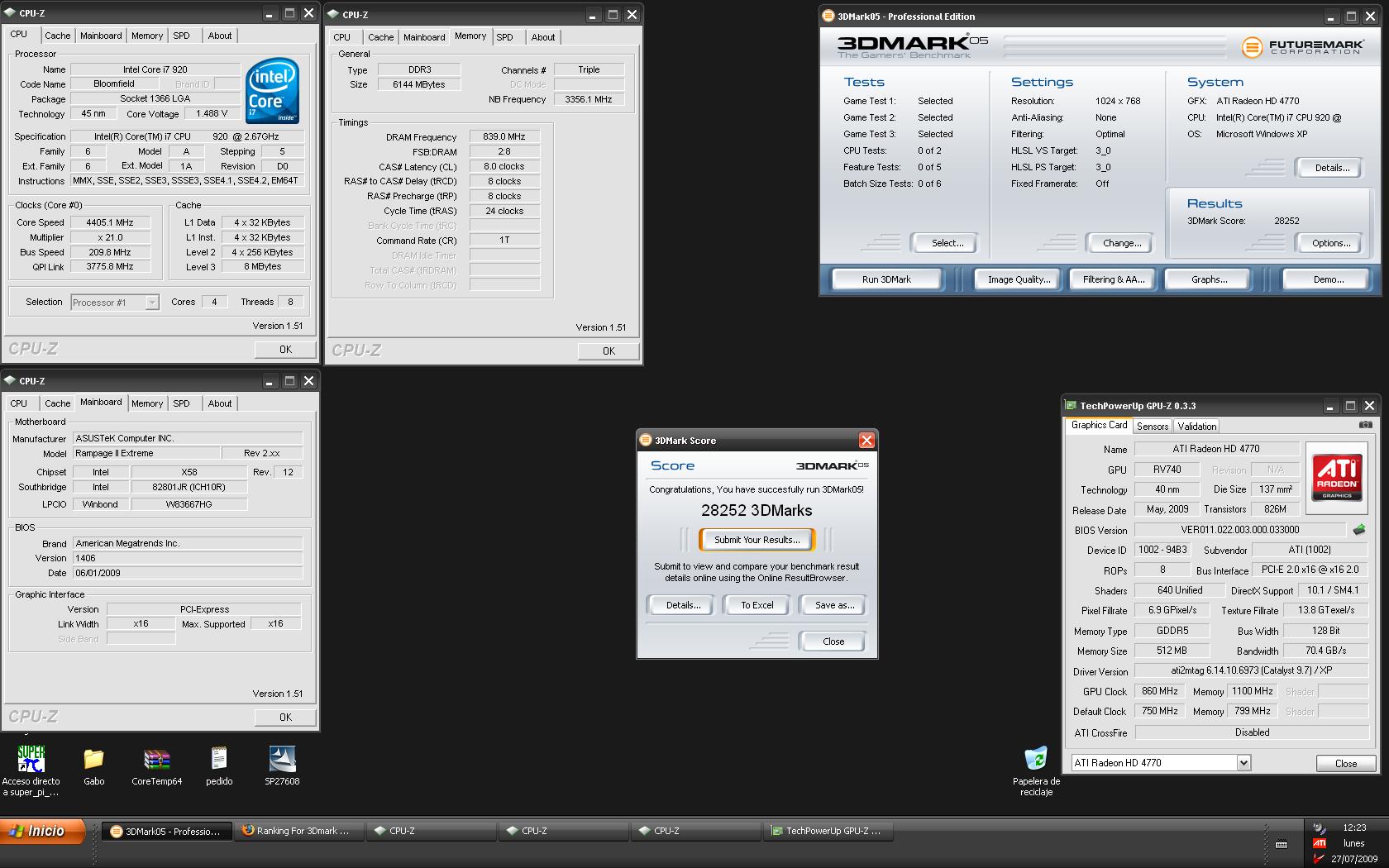
Task: Click the top-left CPU-Z title bar icon
Action: 10,13
